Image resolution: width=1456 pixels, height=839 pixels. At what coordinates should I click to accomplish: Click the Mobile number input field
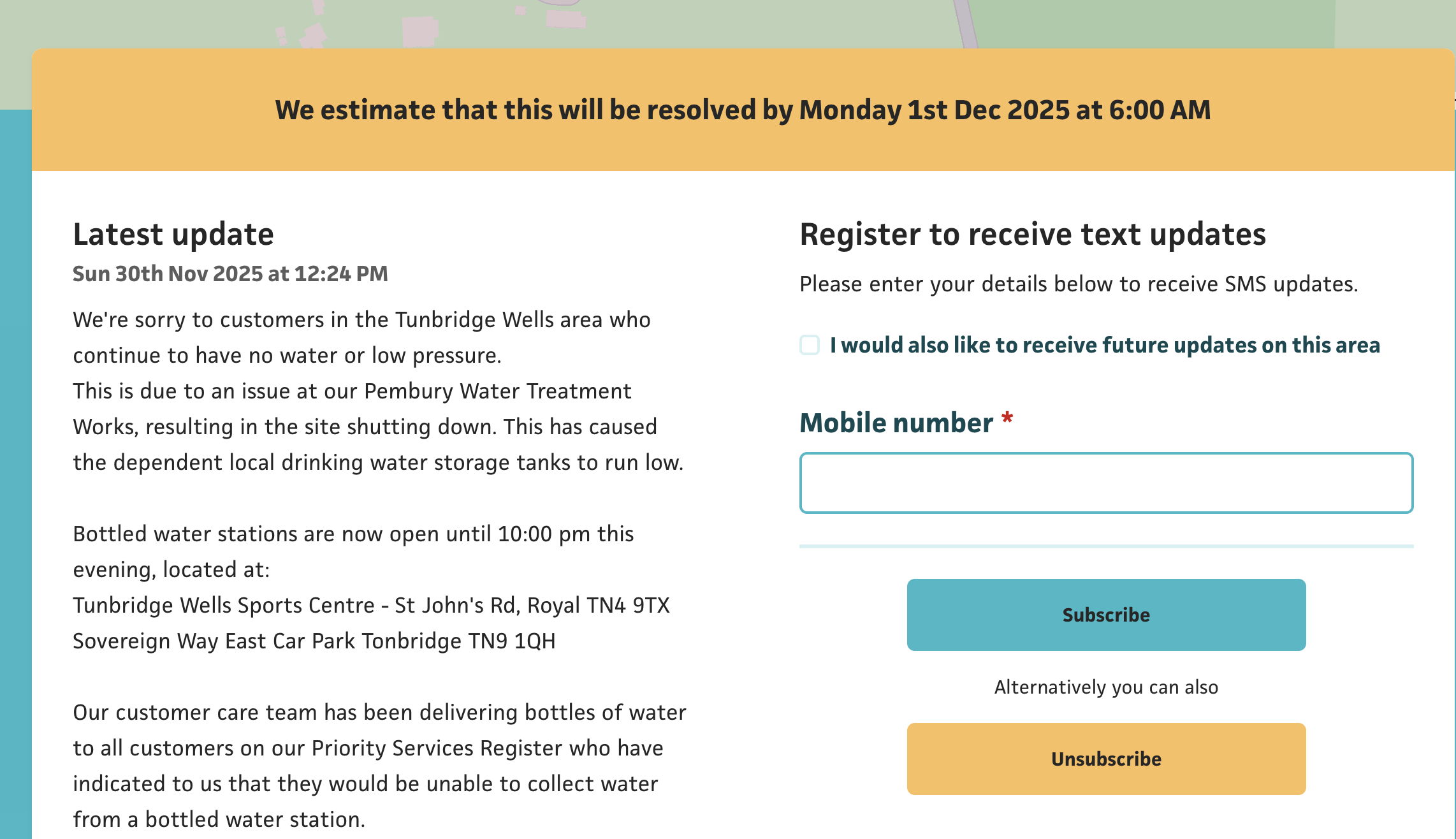pyautogui.click(x=1106, y=483)
